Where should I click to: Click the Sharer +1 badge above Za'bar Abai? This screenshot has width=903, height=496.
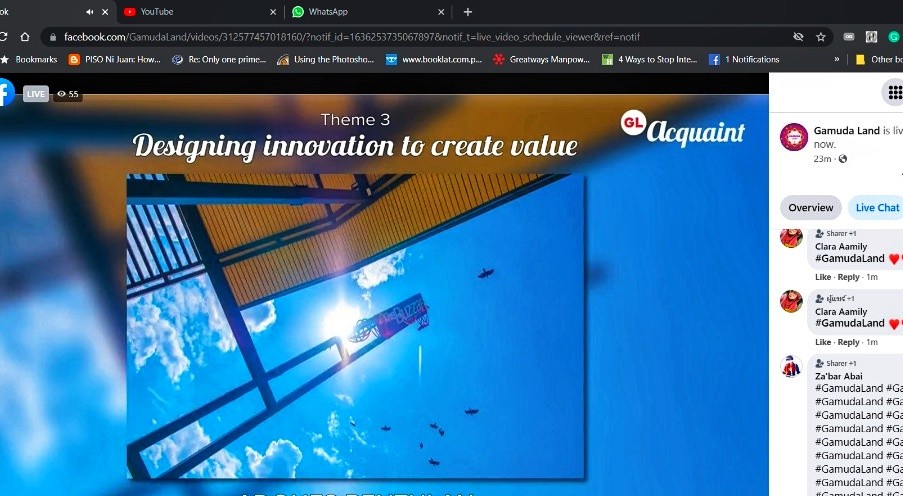point(836,364)
